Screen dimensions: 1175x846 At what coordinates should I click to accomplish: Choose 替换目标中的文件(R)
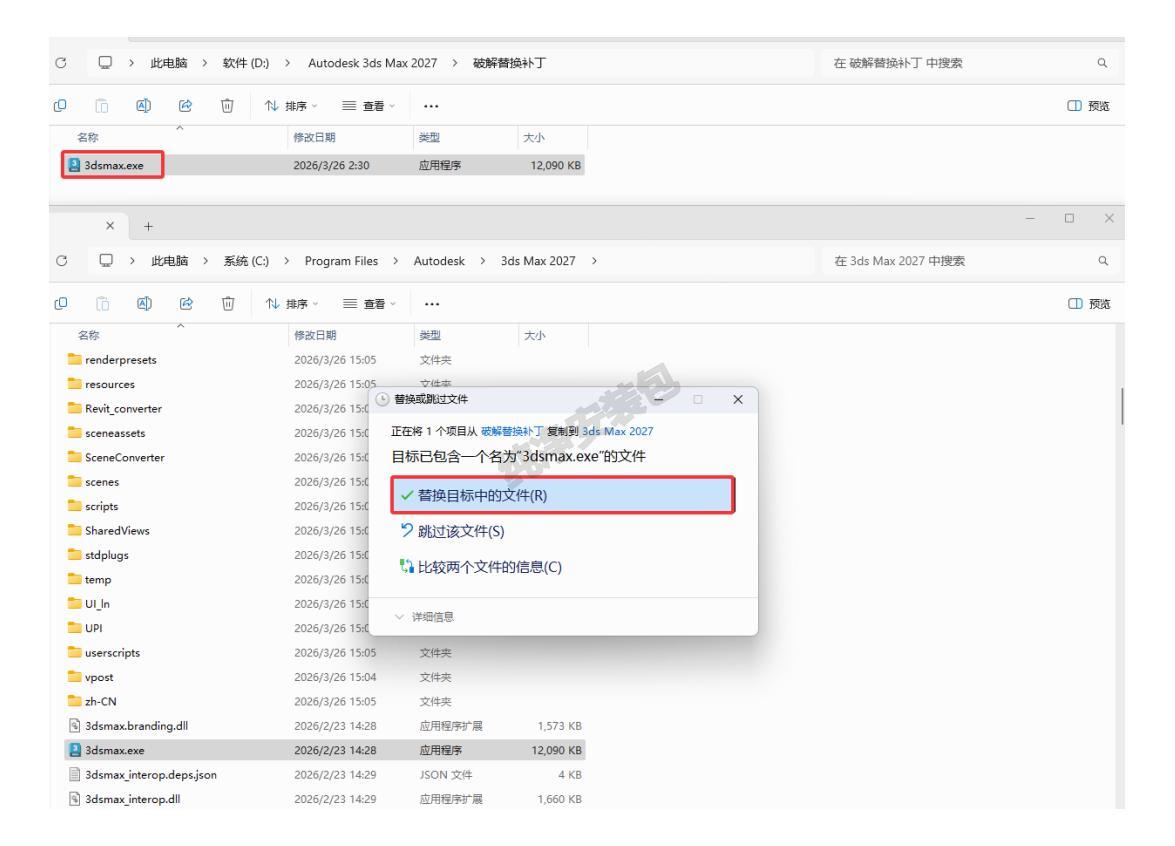coord(562,495)
